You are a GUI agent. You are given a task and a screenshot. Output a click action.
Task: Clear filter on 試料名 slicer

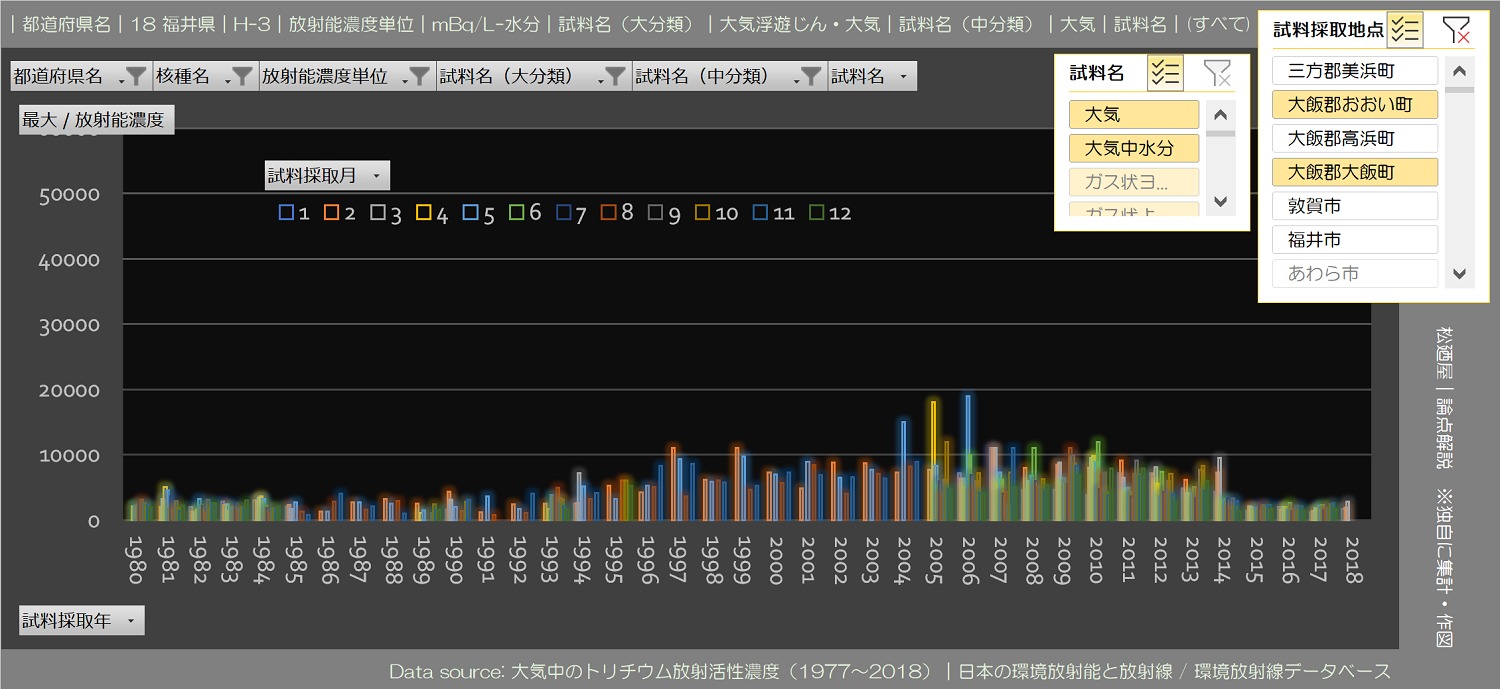point(1216,72)
